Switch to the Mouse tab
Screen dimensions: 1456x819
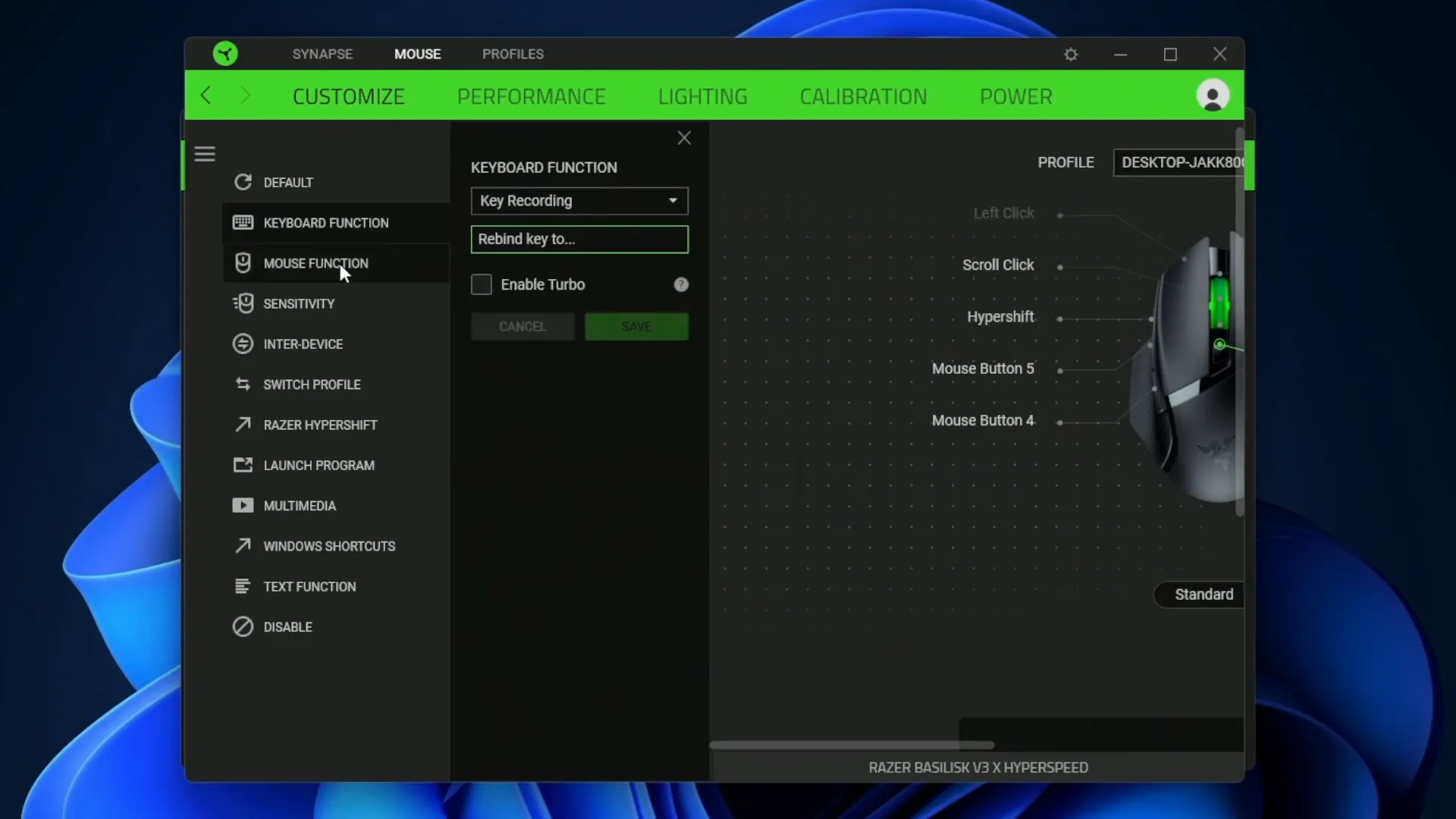point(417,54)
